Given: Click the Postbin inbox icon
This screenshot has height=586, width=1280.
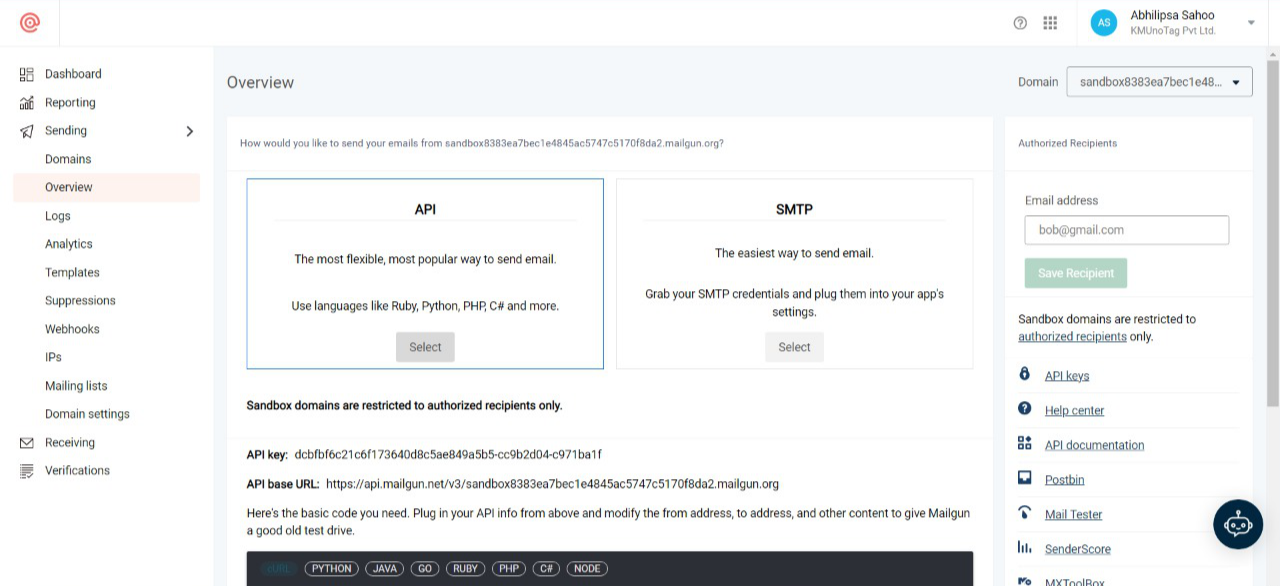Looking at the screenshot, I should click(1024, 478).
